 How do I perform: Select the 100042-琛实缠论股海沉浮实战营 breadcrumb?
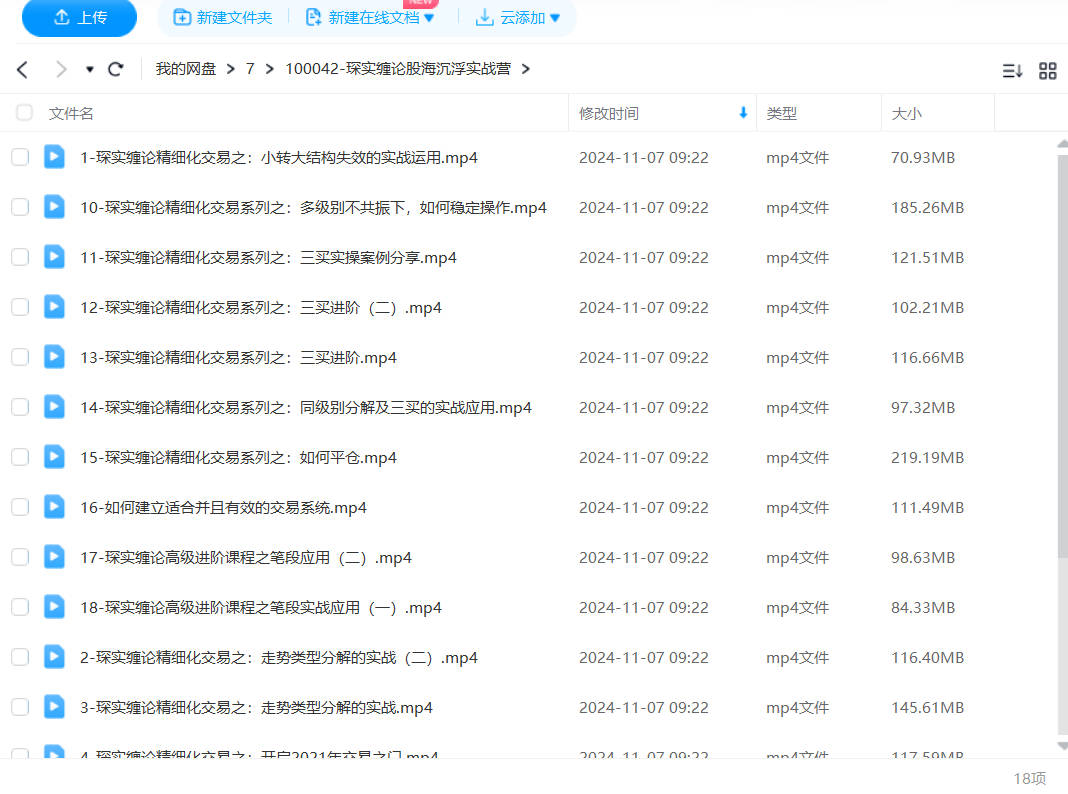click(x=398, y=69)
